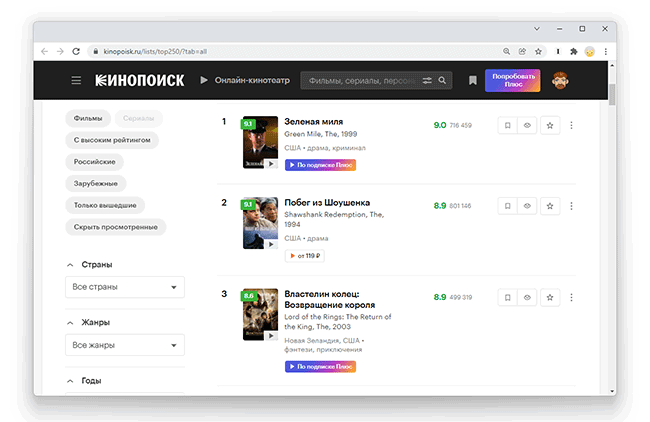Bookmark this page with browser star

click(x=538, y=51)
